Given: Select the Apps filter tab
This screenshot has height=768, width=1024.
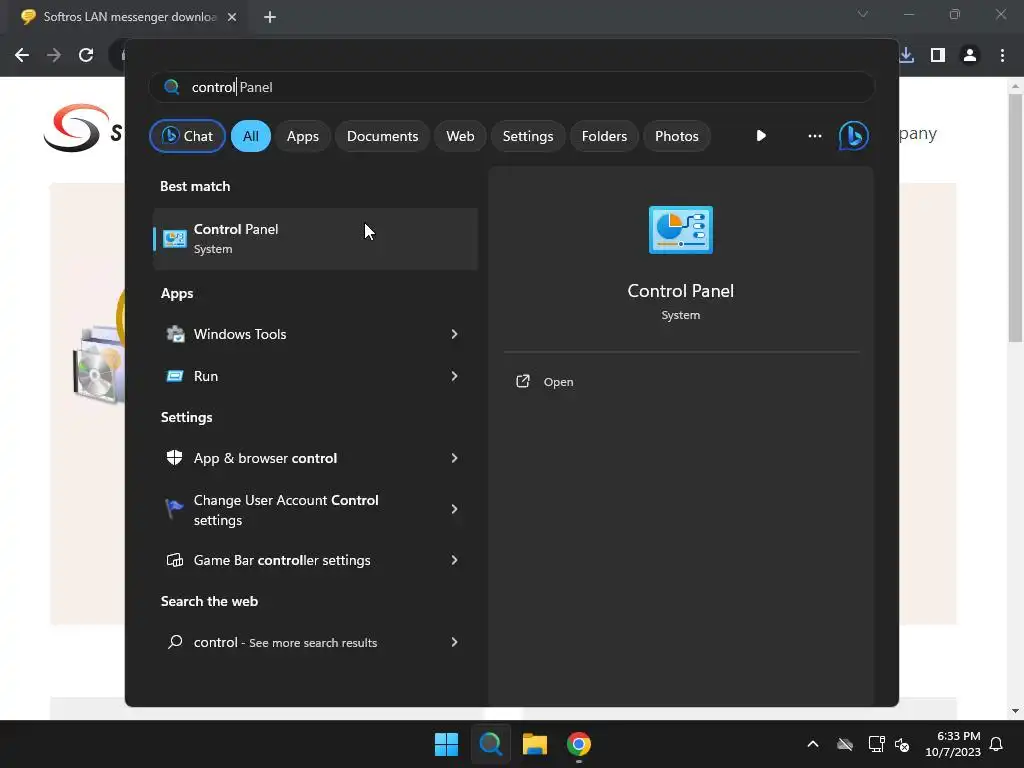Looking at the screenshot, I should tap(302, 136).
